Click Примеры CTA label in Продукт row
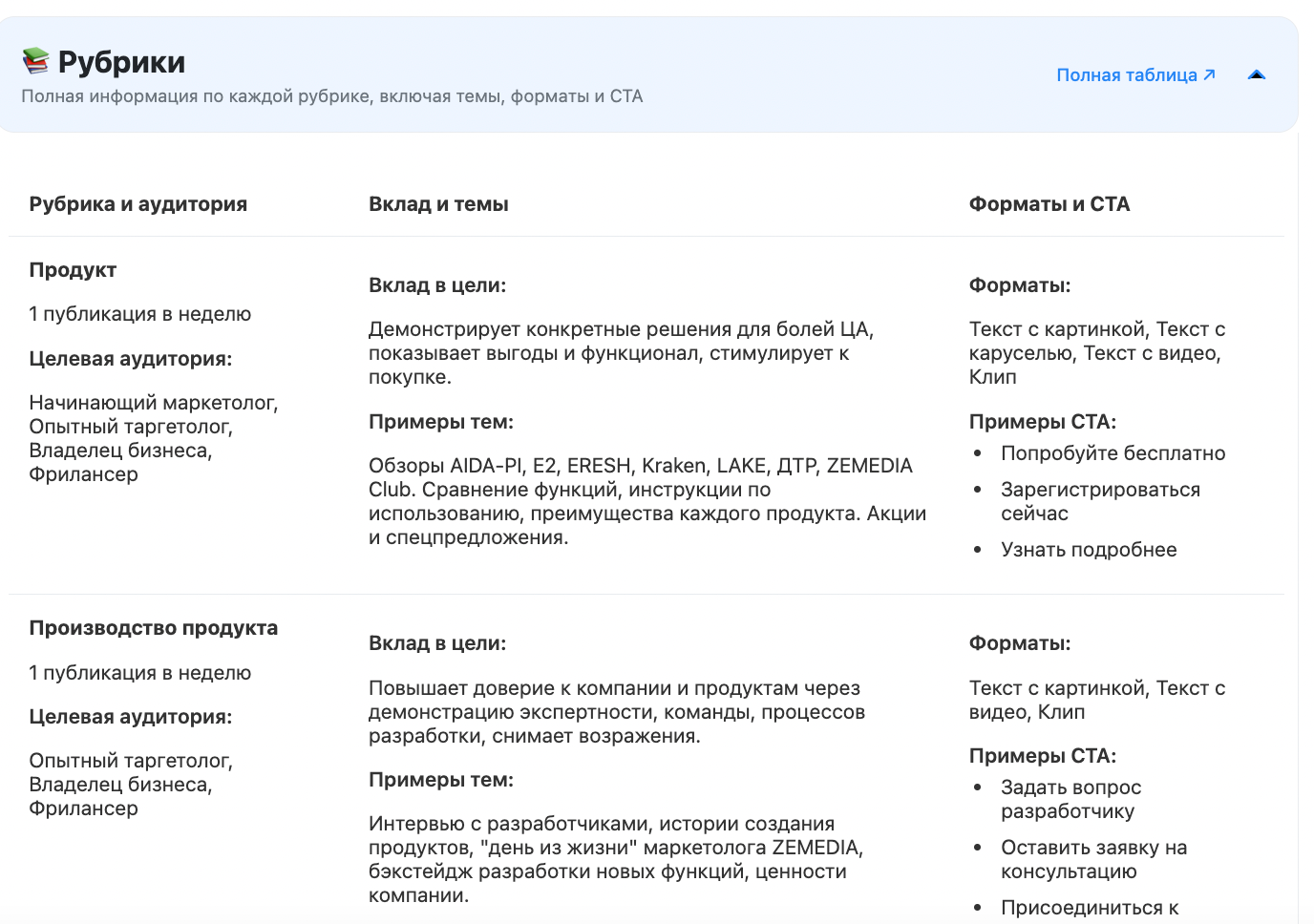The height and width of the screenshot is (924, 1314). click(x=1042, y=422)
